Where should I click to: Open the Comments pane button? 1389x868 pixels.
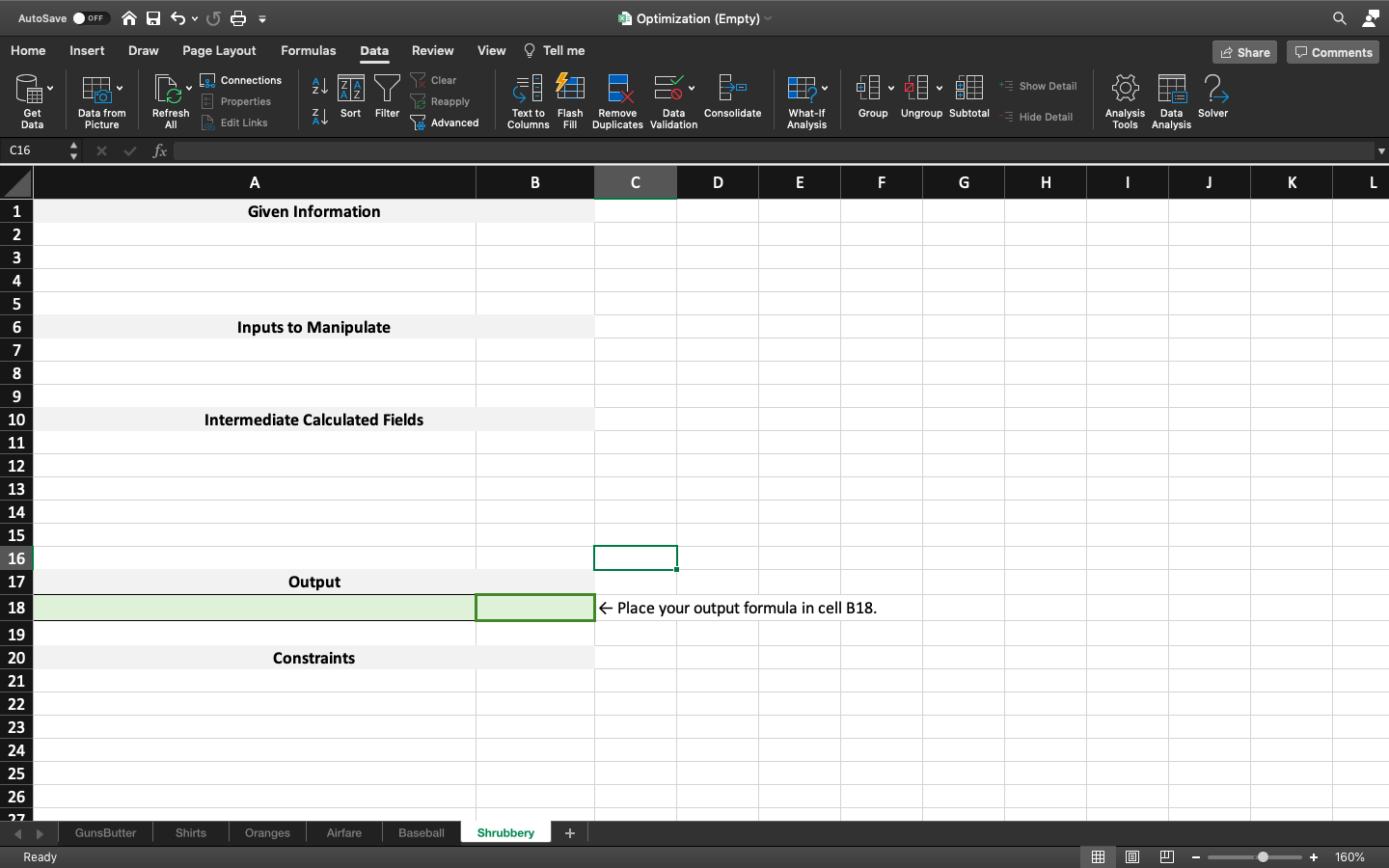click(x=1332, y=53)
